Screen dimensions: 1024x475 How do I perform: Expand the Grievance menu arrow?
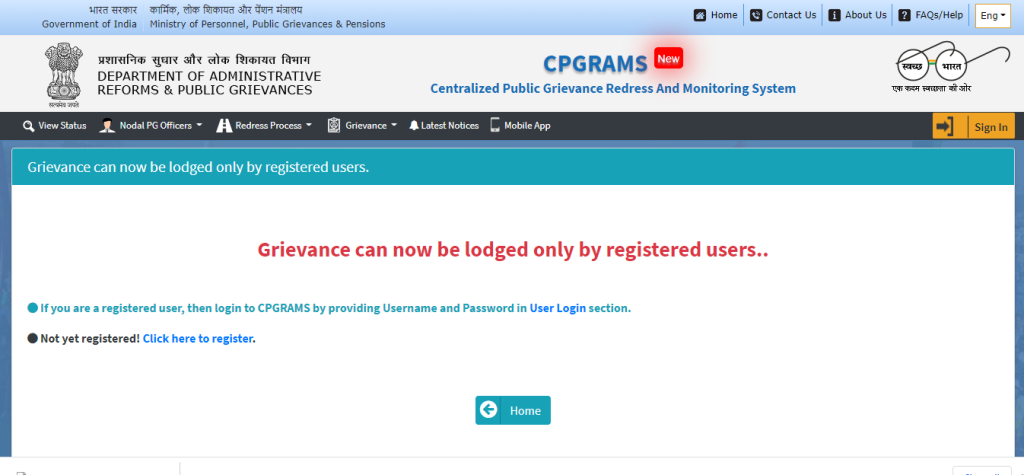394,125
